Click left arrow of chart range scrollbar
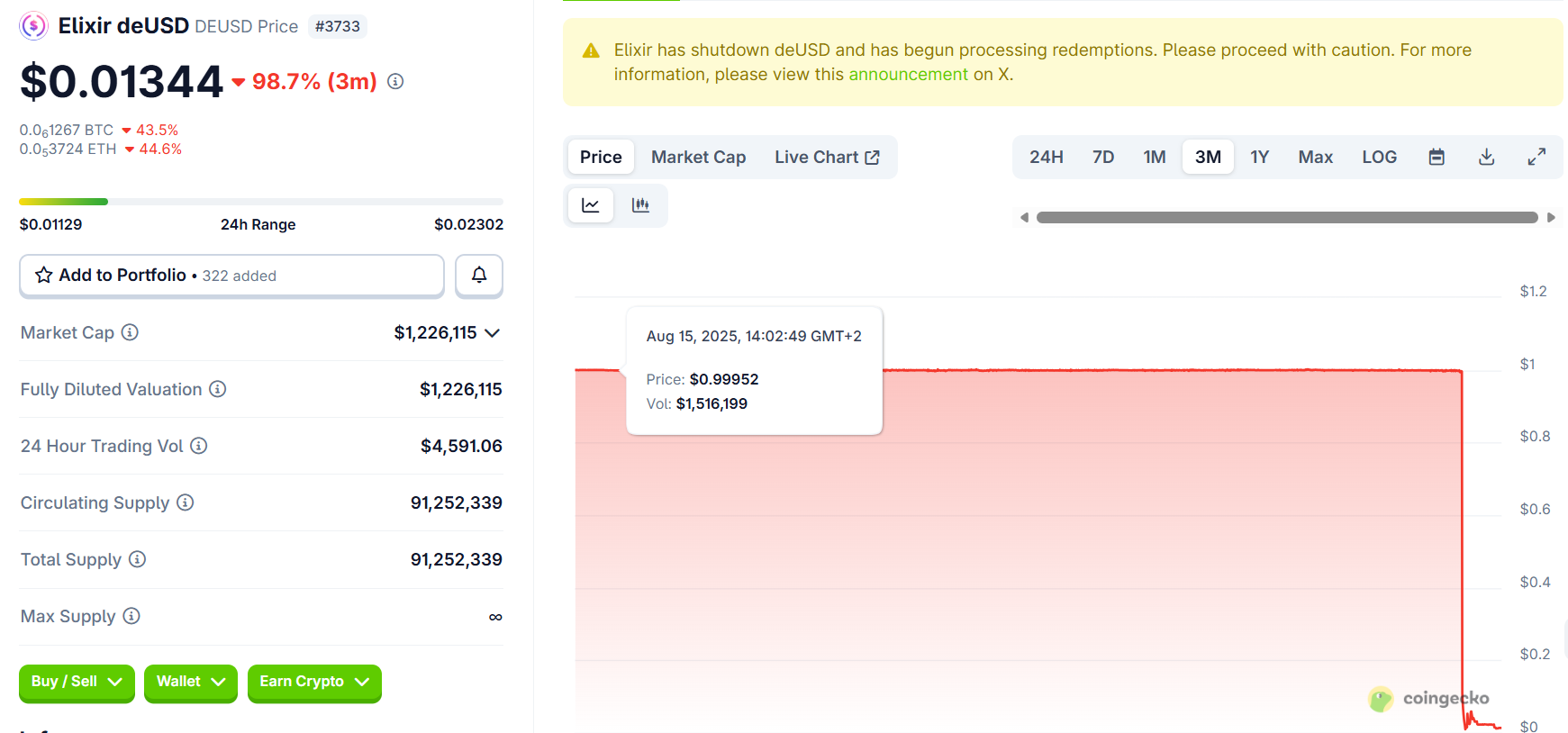 1024,217
